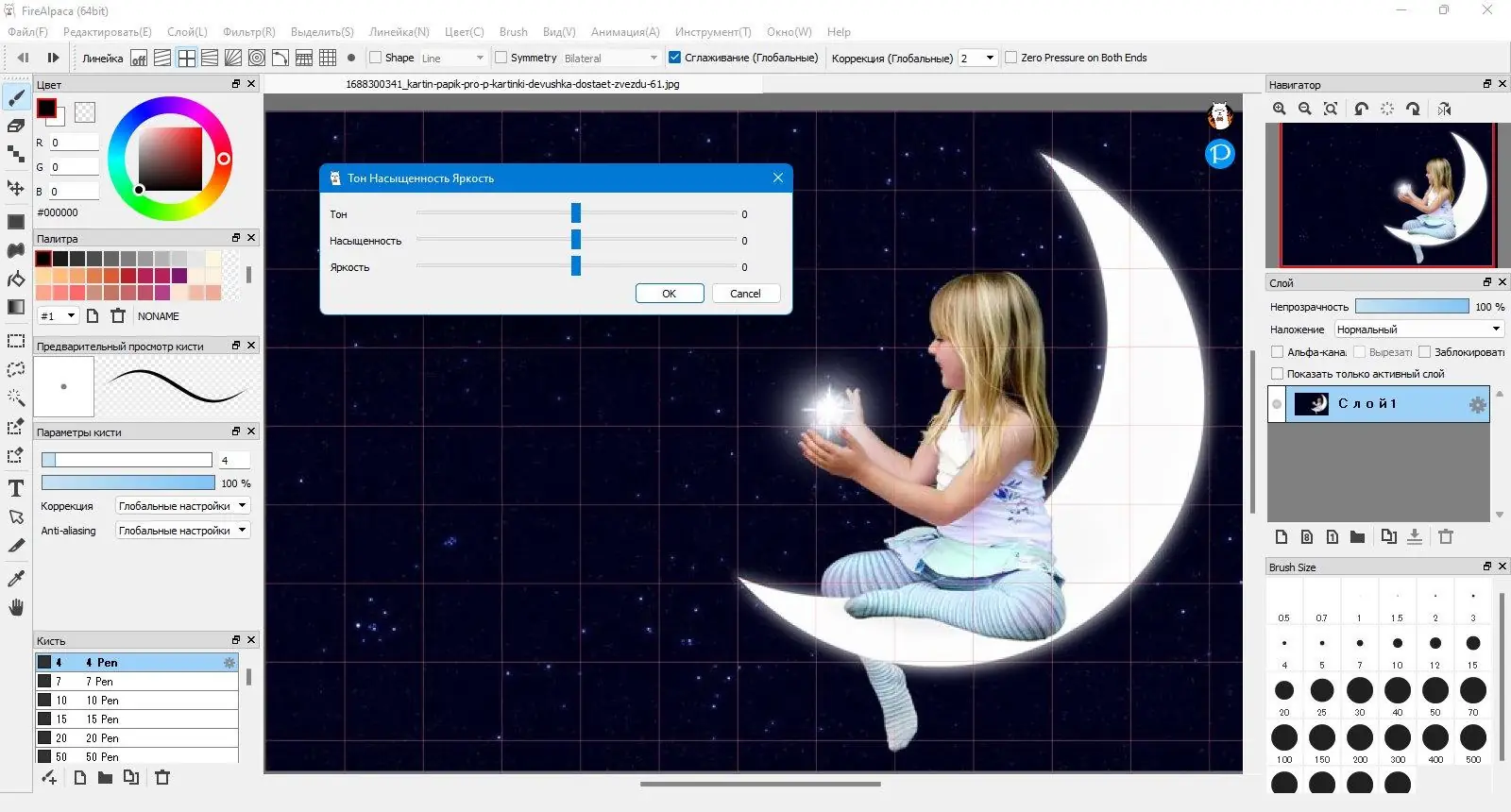Open the Help menu
This screenshot has height=812, width=1511.
tap(839, 32)
